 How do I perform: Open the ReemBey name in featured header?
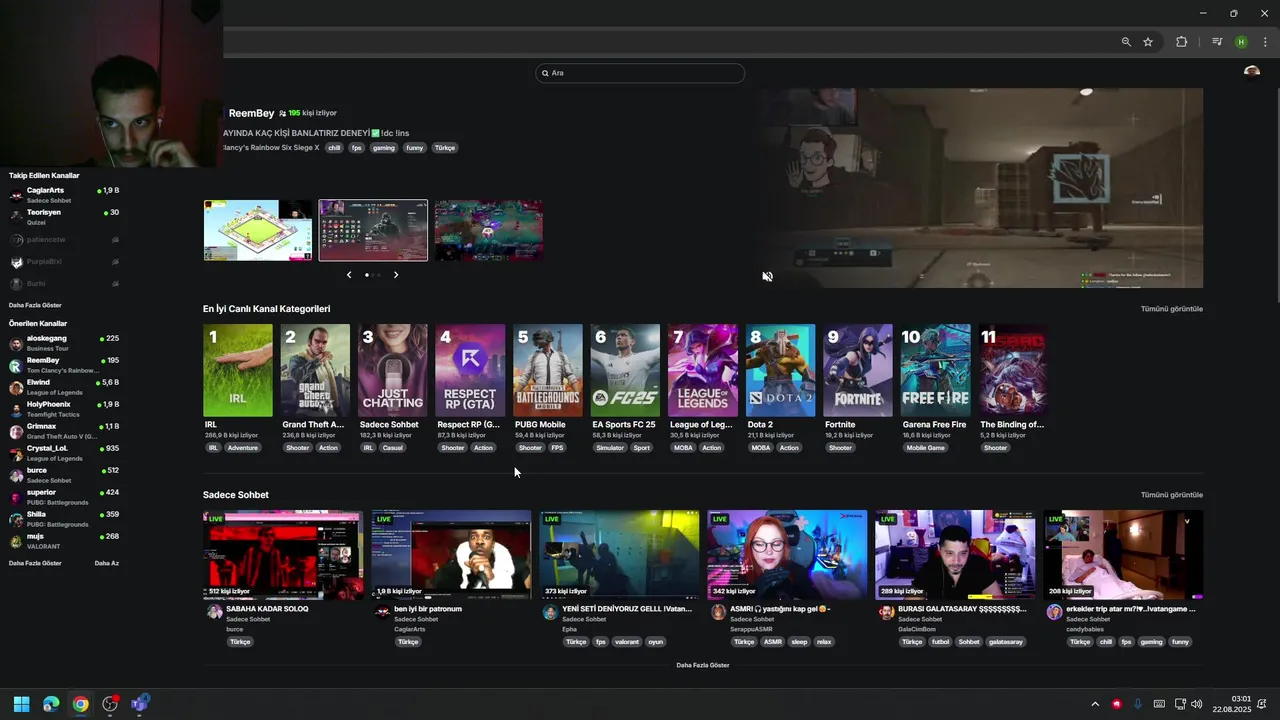[x=251, y=114]
